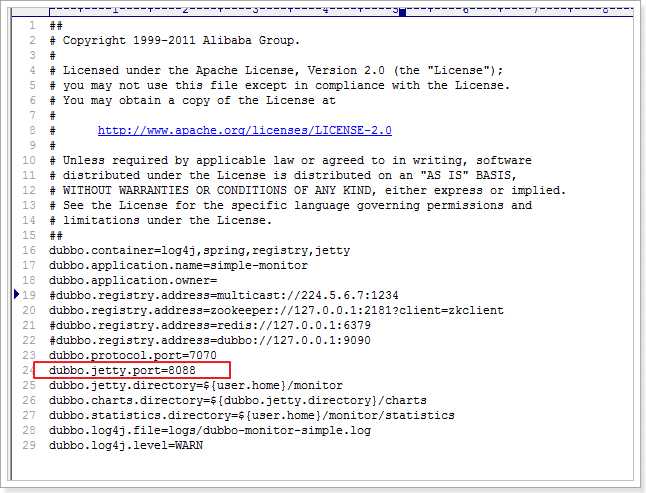Click the 'dubbo.jetty.directory=${user.home}/monitor' line
Screen dimensions: 646x493
click(196, 385)
